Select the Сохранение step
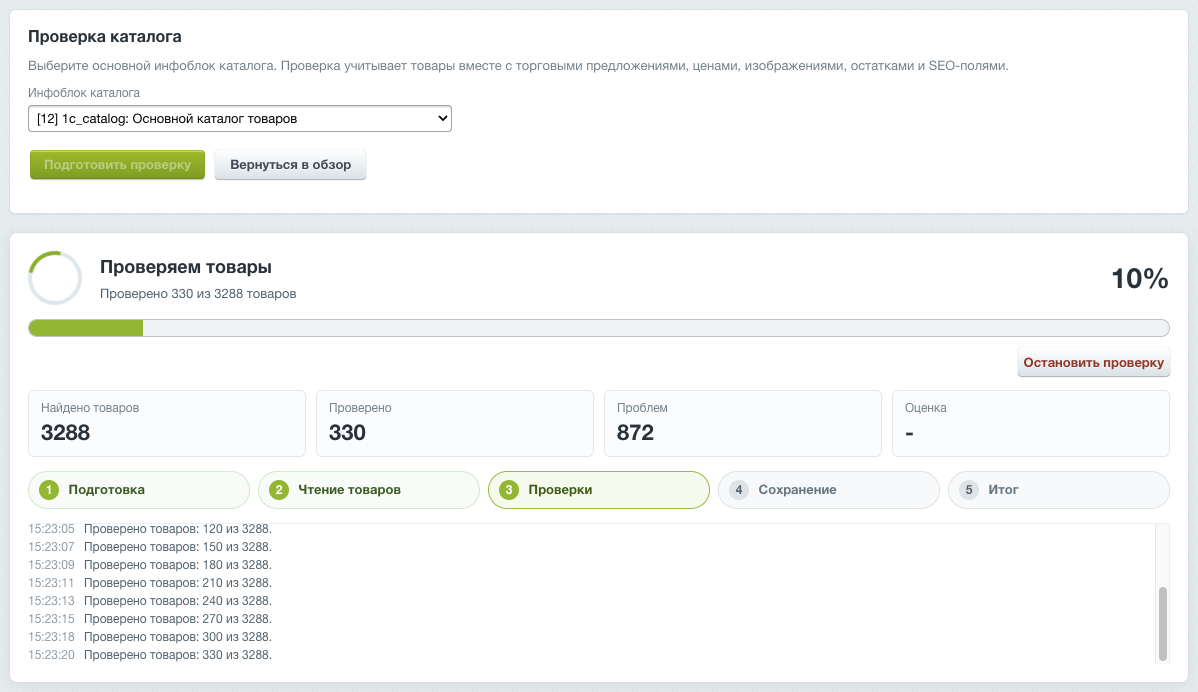The height and width of the screenshot is (692, 1198). point(829,490)
